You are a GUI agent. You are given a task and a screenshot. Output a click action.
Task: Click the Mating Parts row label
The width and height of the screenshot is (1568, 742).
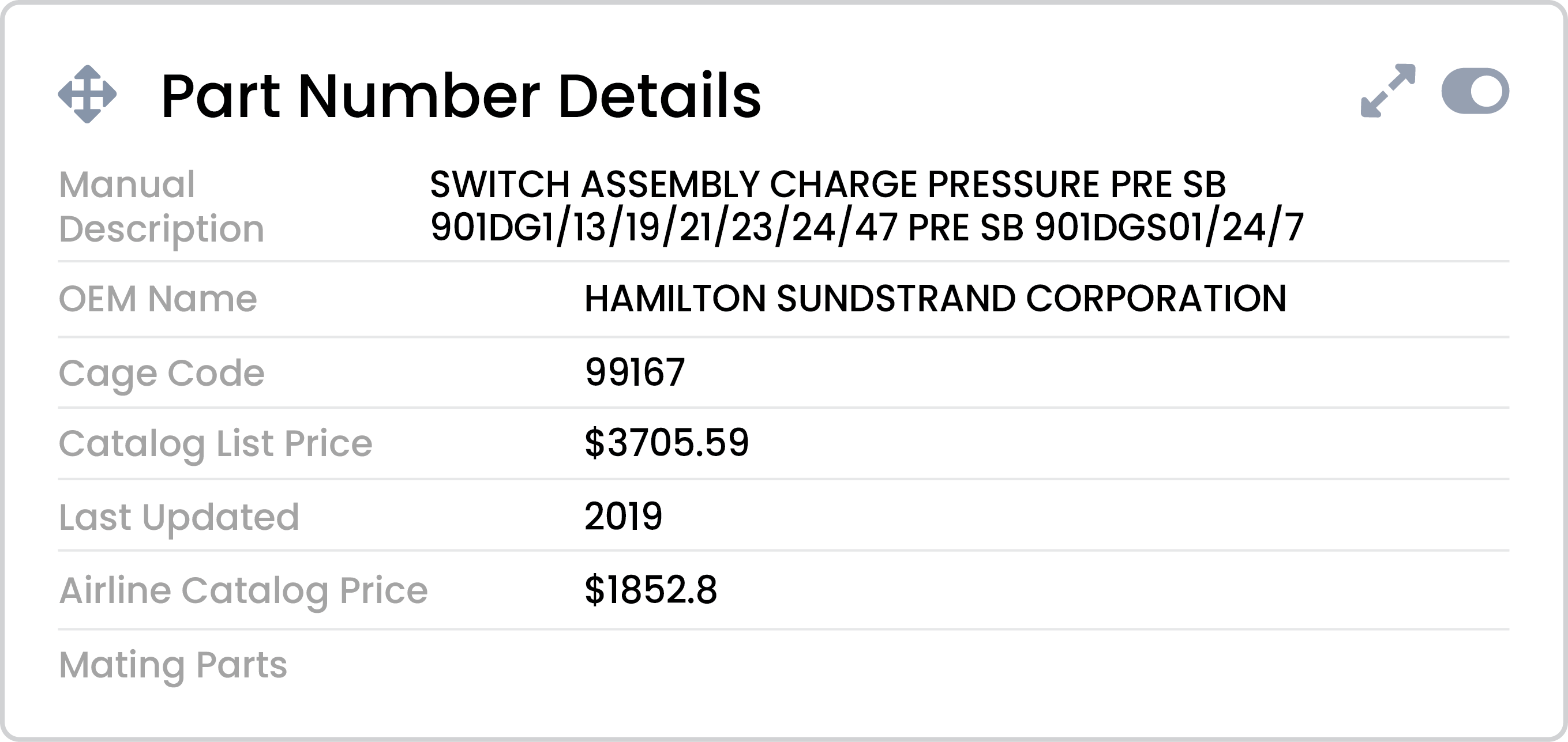pyautogui.click(x=173, y=665)
